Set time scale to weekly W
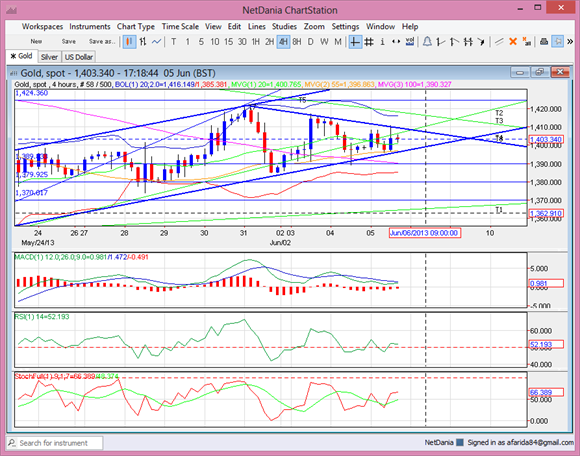The image size is (580, 456). tap(324, 42)
